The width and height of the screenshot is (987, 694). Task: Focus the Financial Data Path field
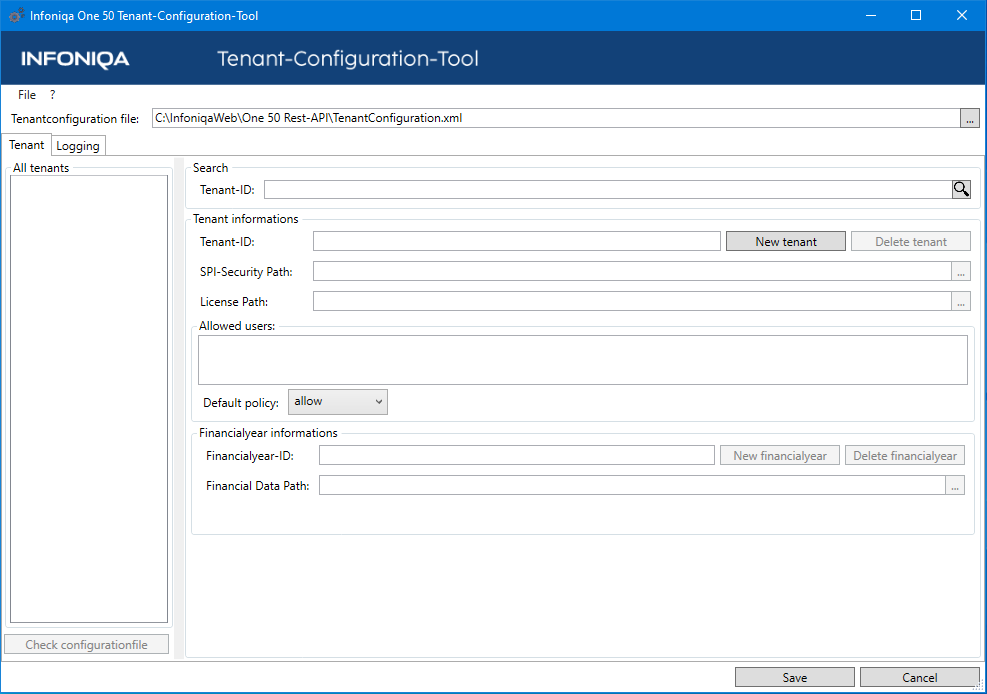633,486
